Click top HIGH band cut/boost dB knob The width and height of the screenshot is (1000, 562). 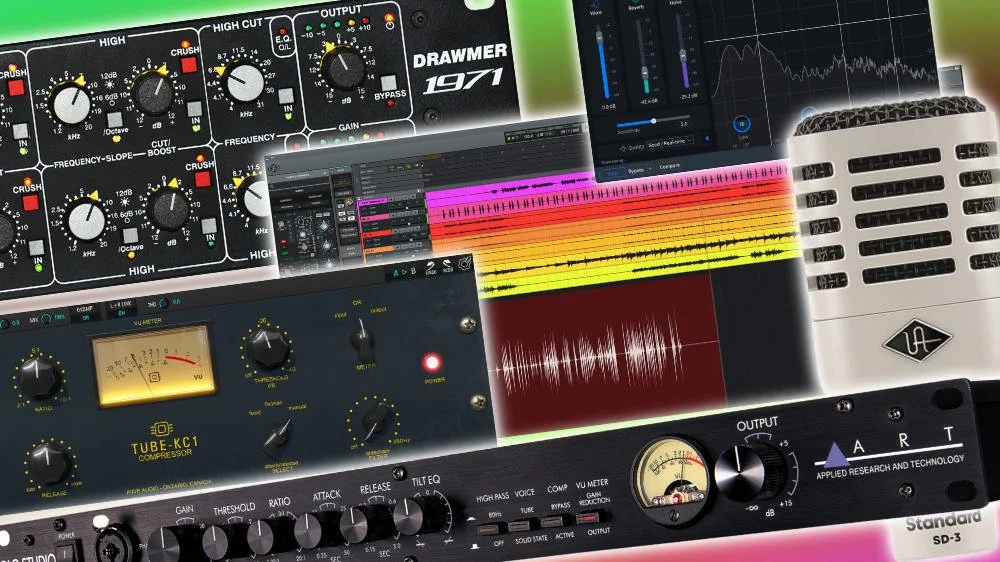pos(153,94)
